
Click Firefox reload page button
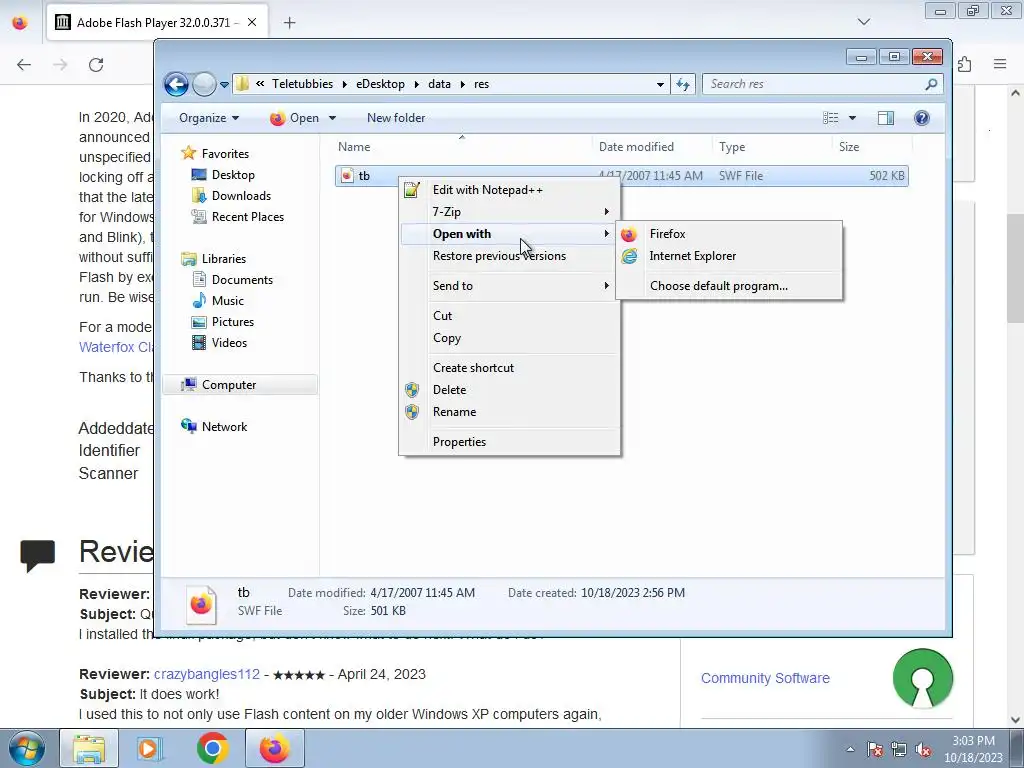click(x=96, y=65)
